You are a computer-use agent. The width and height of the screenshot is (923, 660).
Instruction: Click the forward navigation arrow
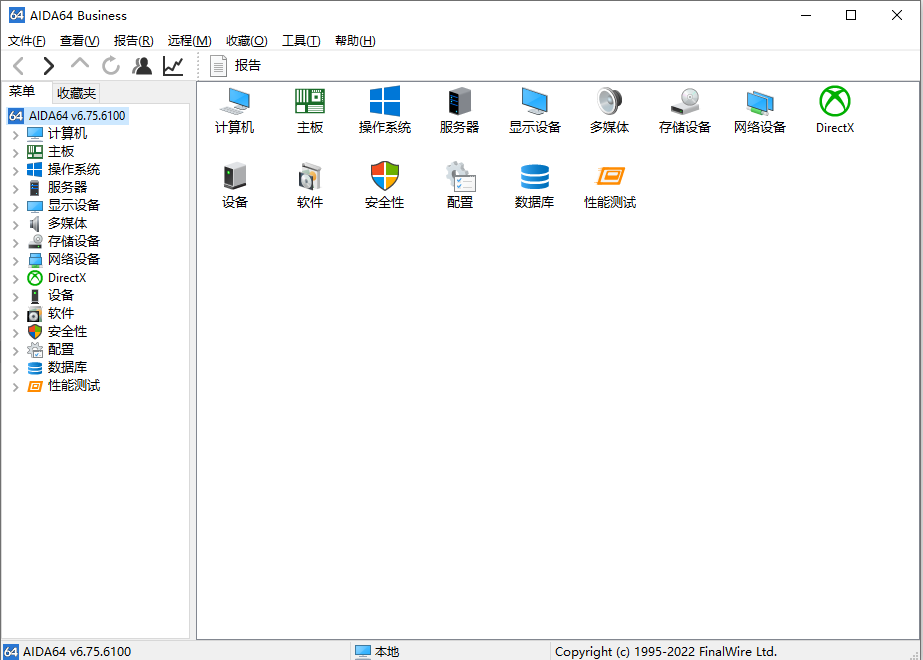pyautogui.click(x=49, y=66)
